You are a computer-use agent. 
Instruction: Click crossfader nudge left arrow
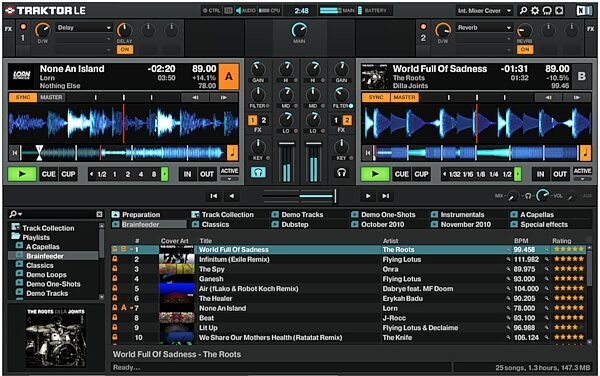pos(232,196)
